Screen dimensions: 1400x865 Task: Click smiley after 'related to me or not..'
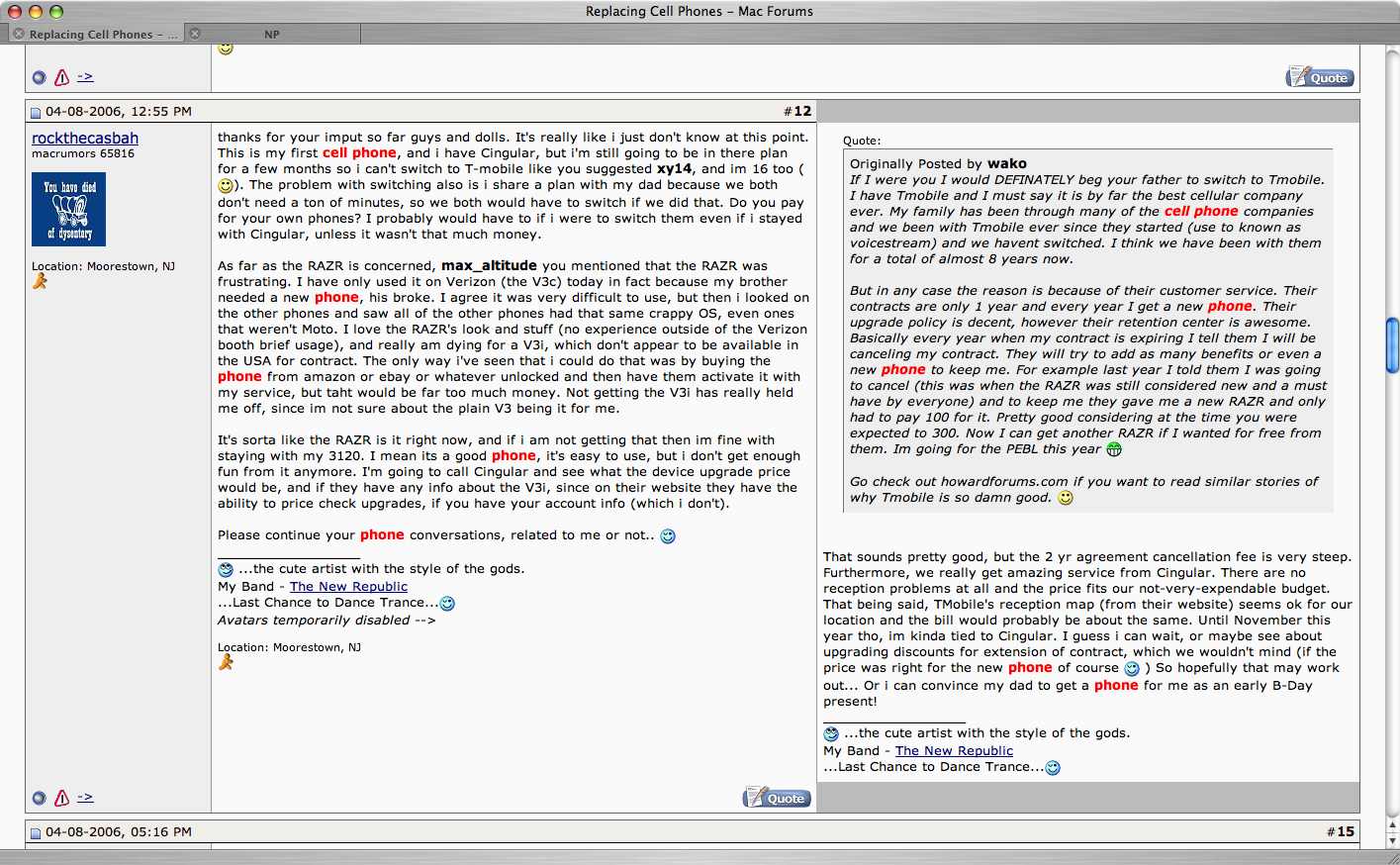(668, 536)
